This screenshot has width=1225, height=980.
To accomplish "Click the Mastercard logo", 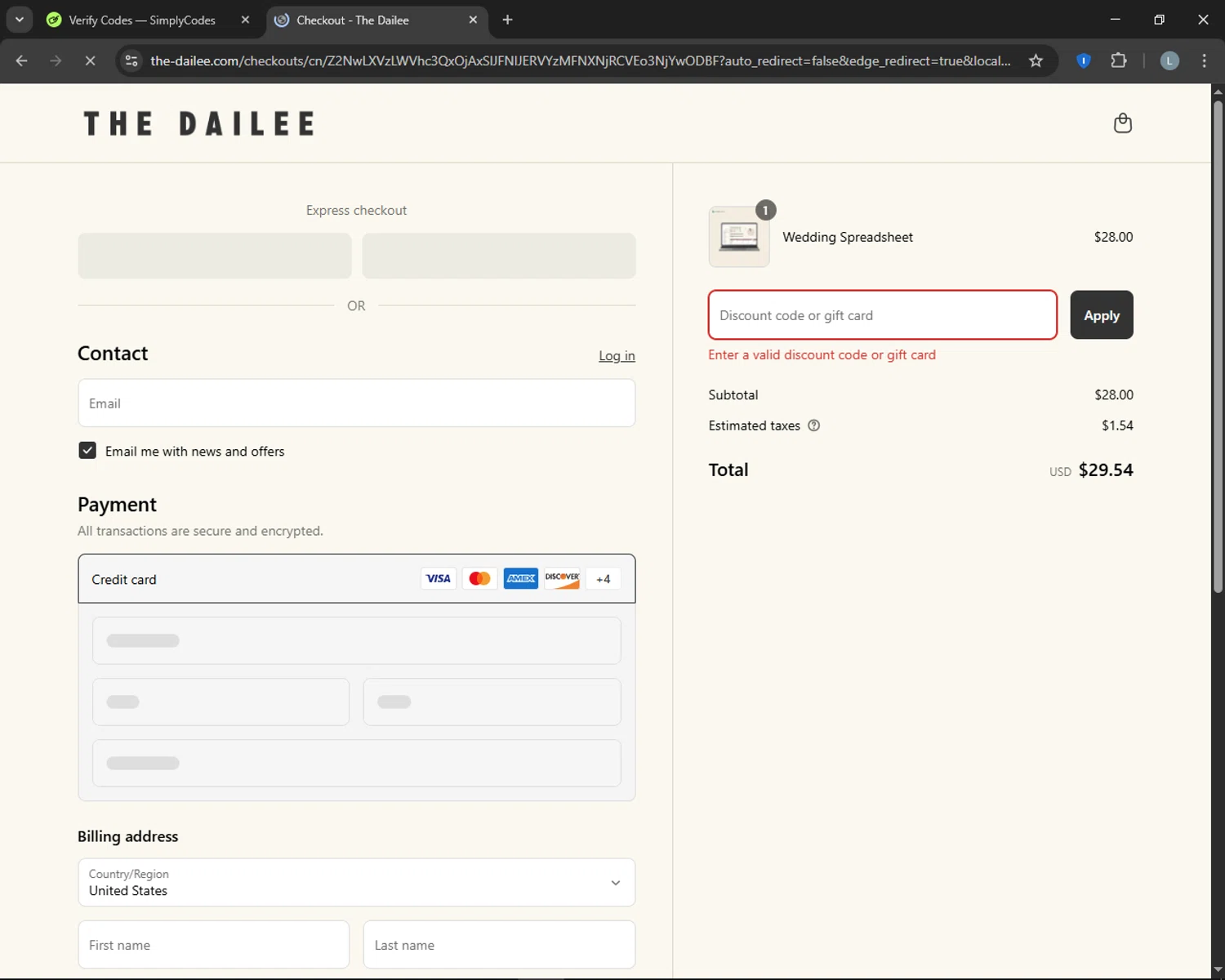I will tap(479, 578).
